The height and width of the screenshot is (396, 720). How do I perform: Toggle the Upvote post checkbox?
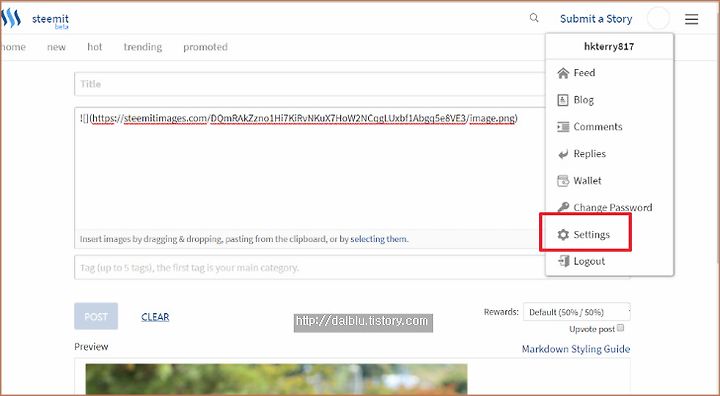(620, 328)
